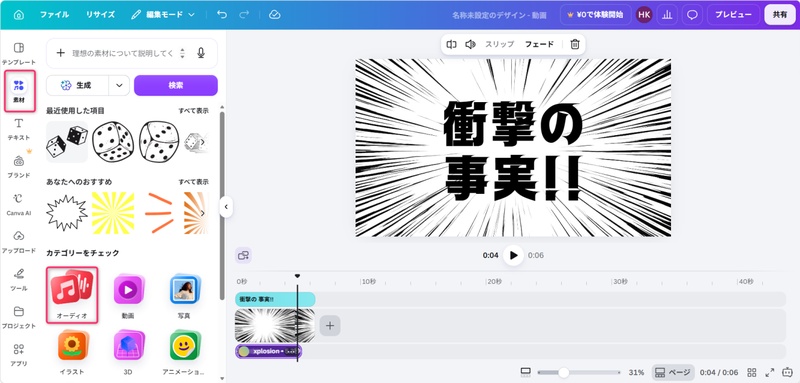Open the Canva AI sidebar tab
Viewport: 800px width, 383px height.
(19, 205)
